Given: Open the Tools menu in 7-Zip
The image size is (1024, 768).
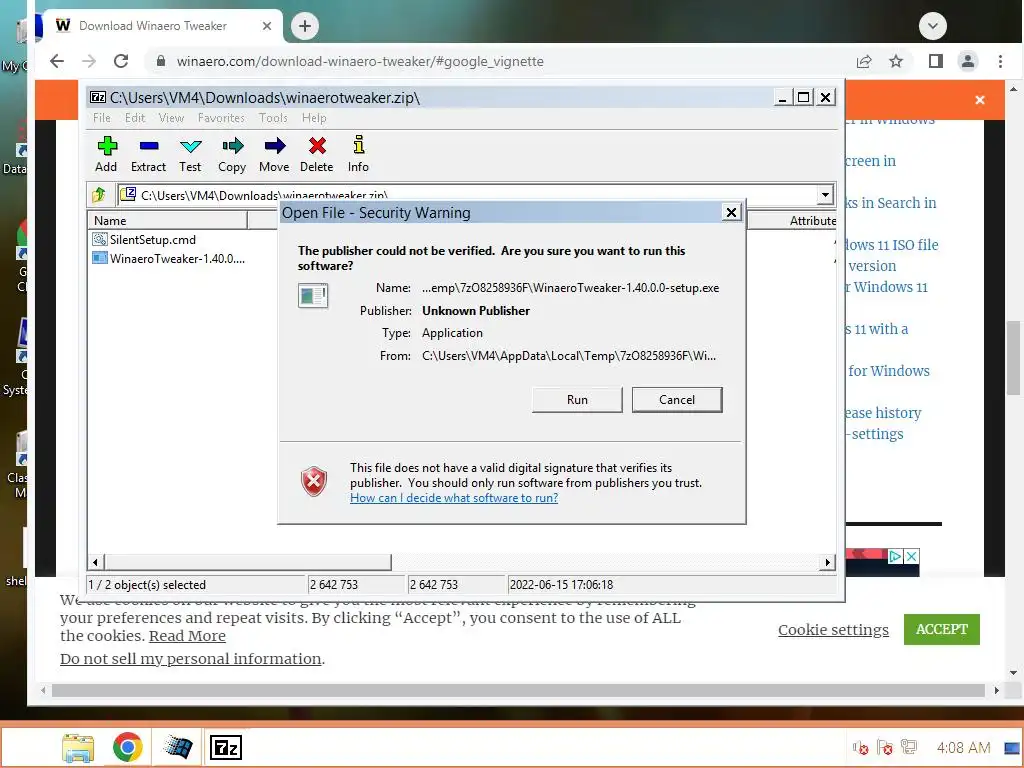Looking at the screenshot, I should (x=273, y=118).
